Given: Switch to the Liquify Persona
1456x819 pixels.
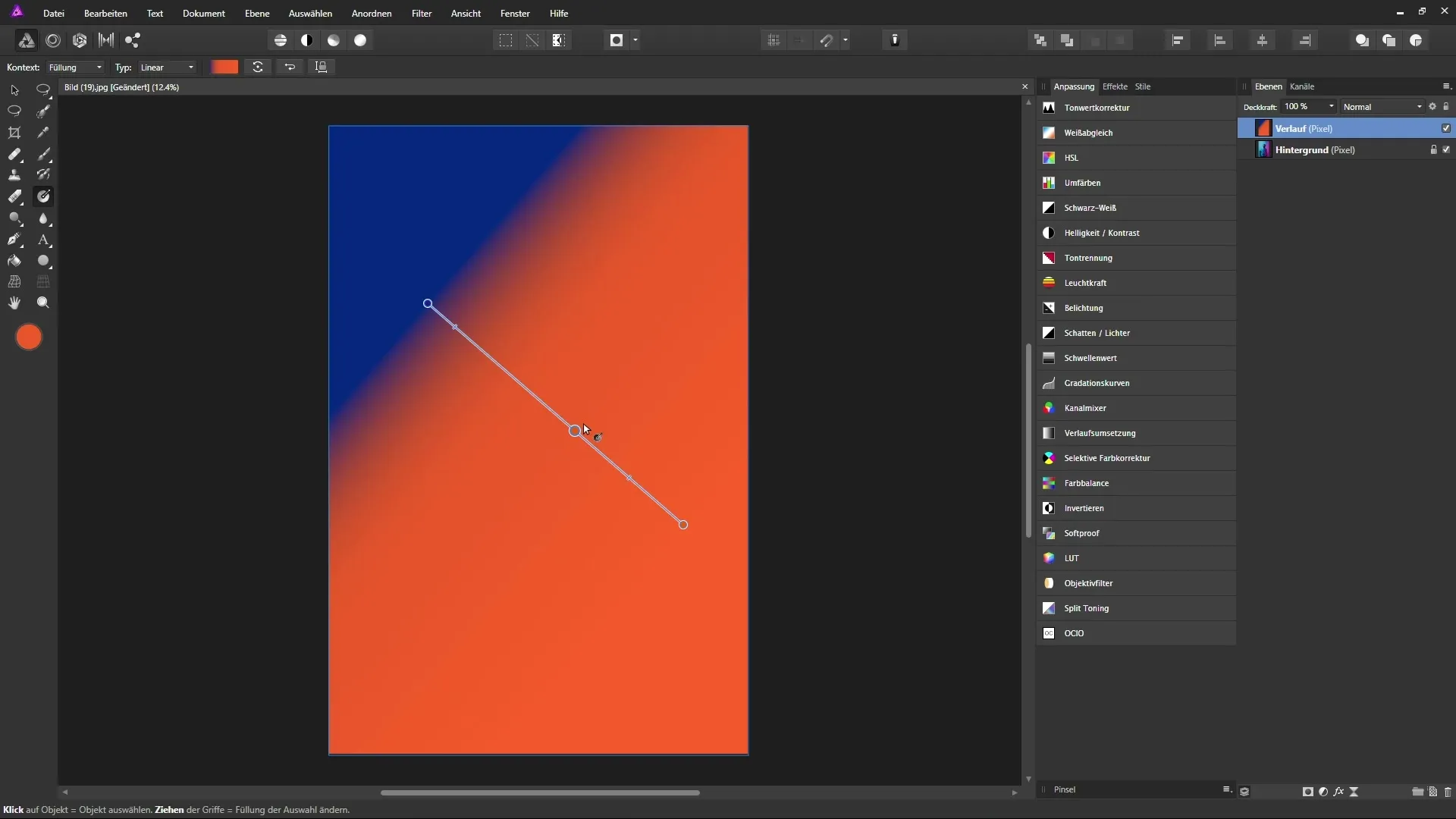Looking at the screenshot, I should 53,40.
